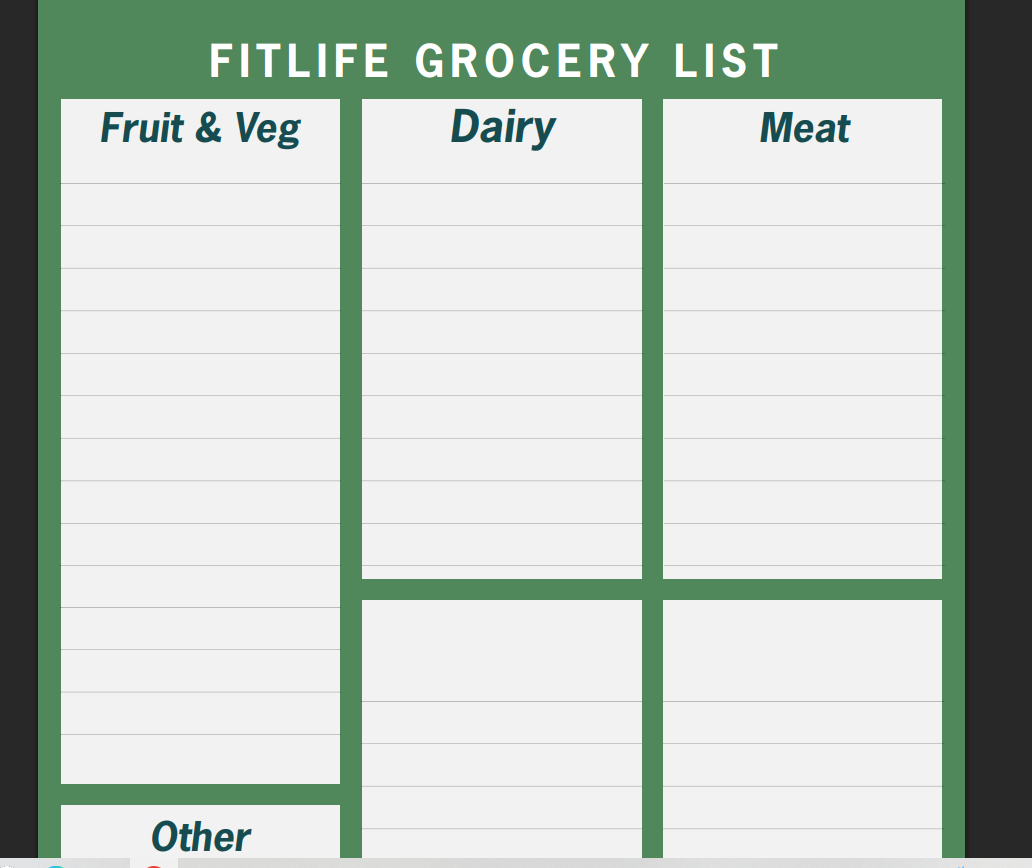Click the last row of Fruit & Veg box
Viewport: 1032px width, 868px height.
click(200, 759)
